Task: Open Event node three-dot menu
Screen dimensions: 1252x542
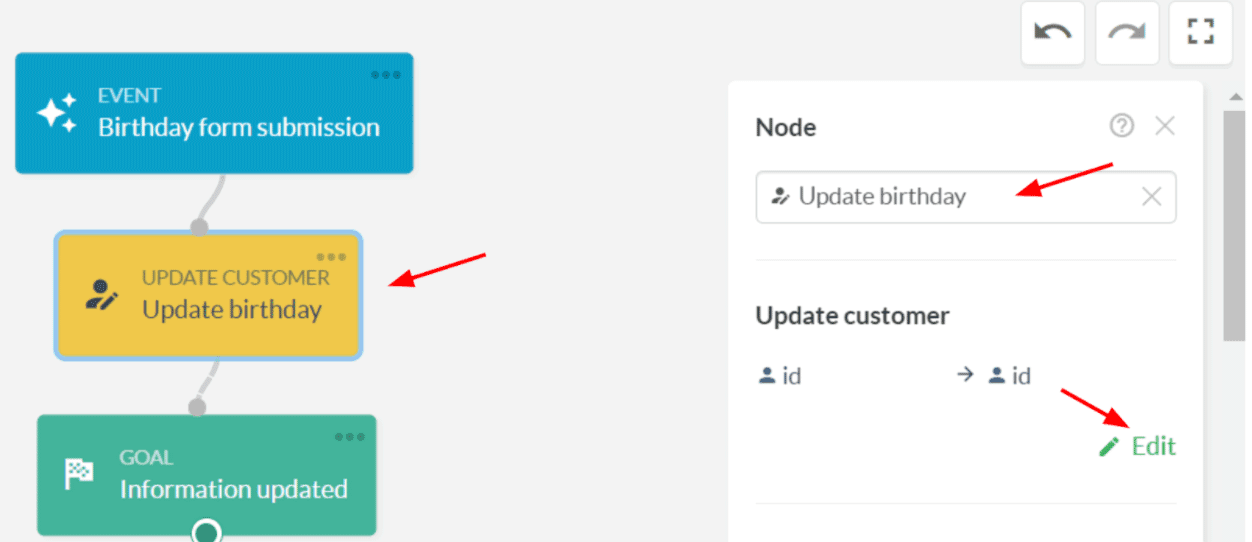Action: click(386, 75)
